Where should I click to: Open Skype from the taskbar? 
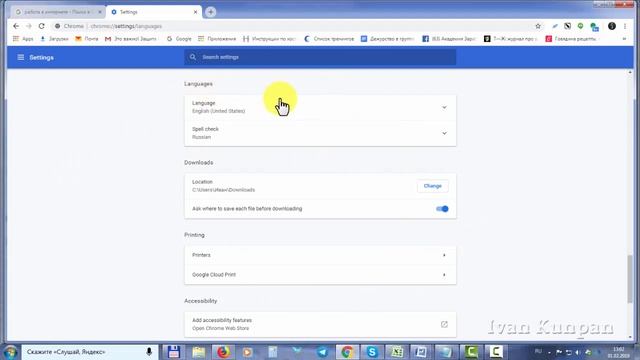pos(371,352)
